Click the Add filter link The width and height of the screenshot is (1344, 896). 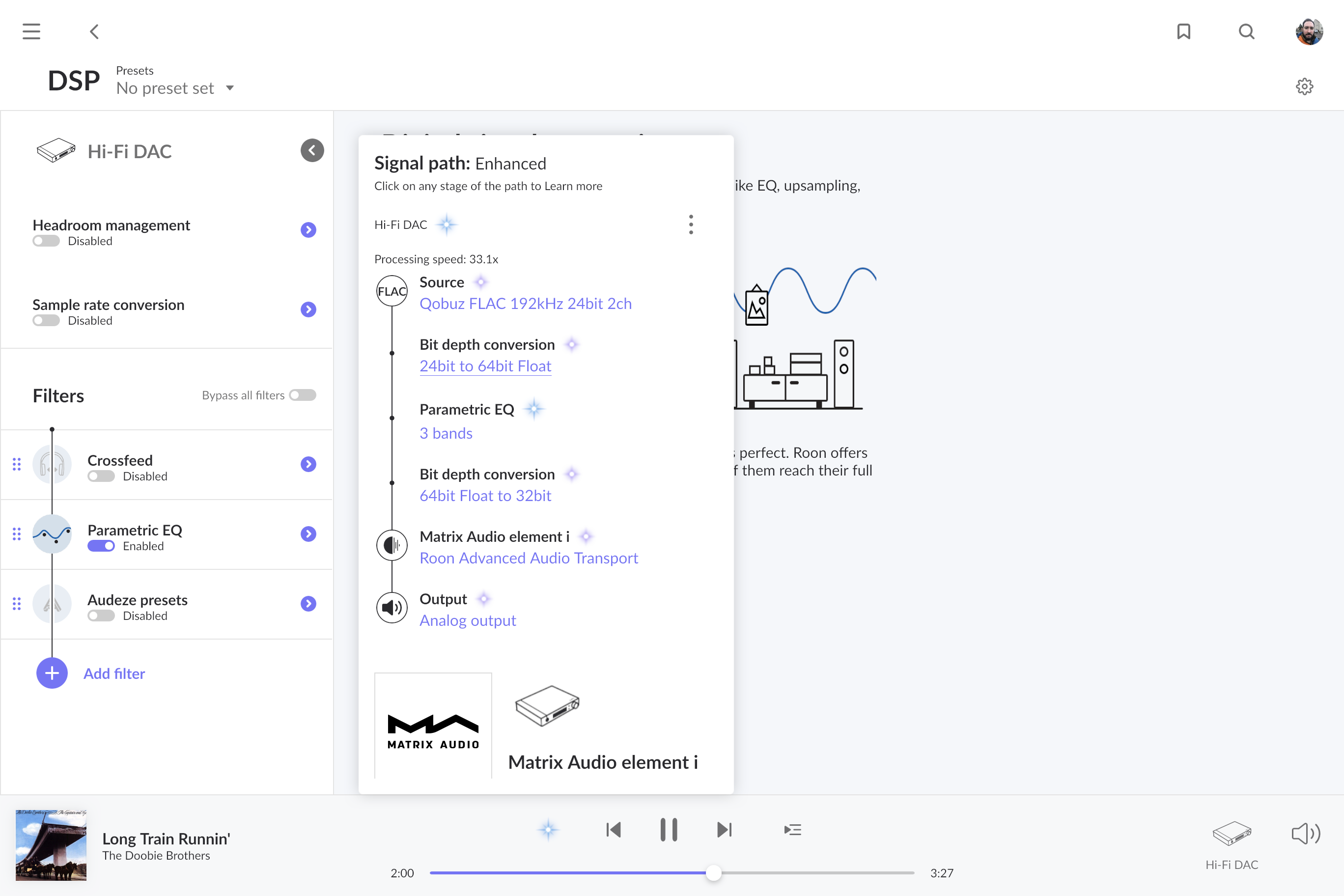pos(114,673)
